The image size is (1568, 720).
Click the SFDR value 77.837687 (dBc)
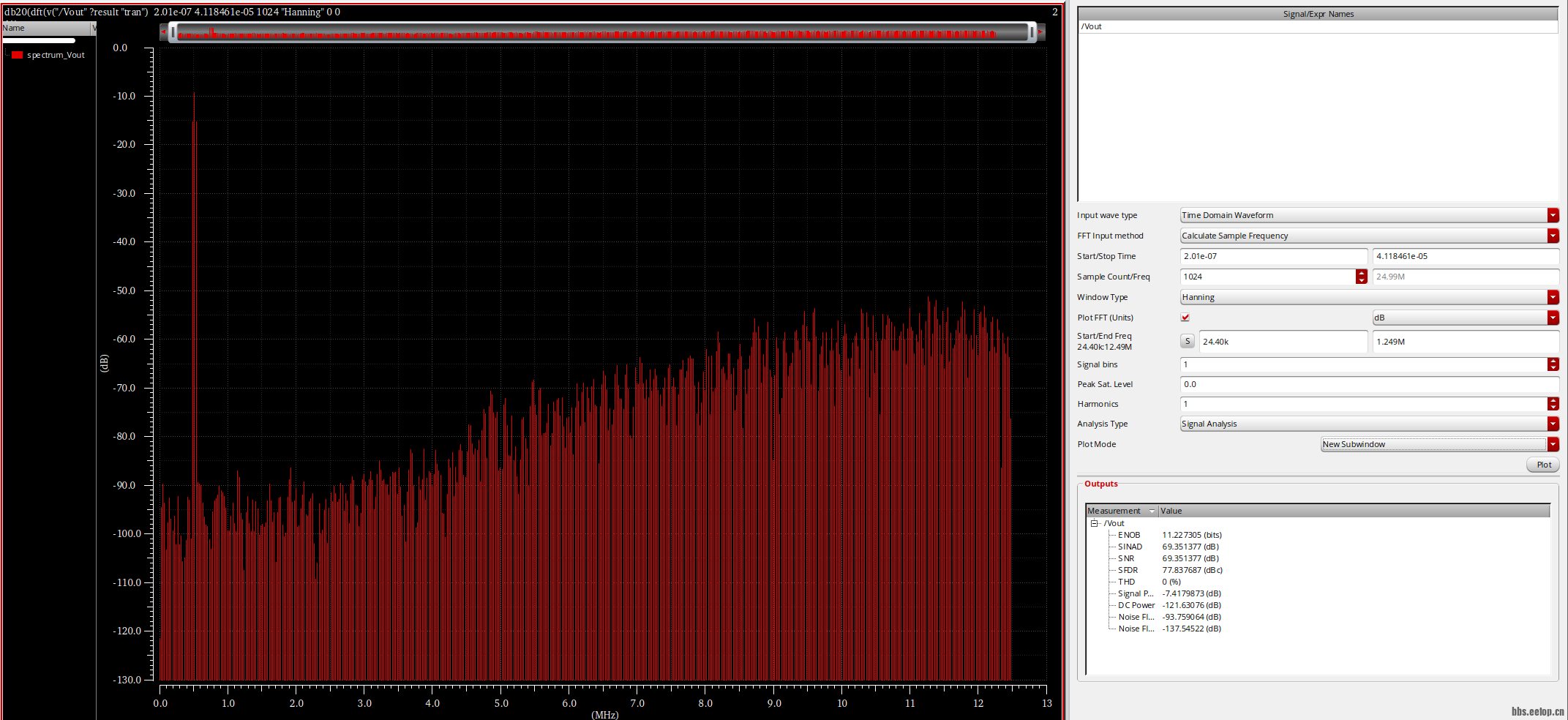[x=1193, y=570]
